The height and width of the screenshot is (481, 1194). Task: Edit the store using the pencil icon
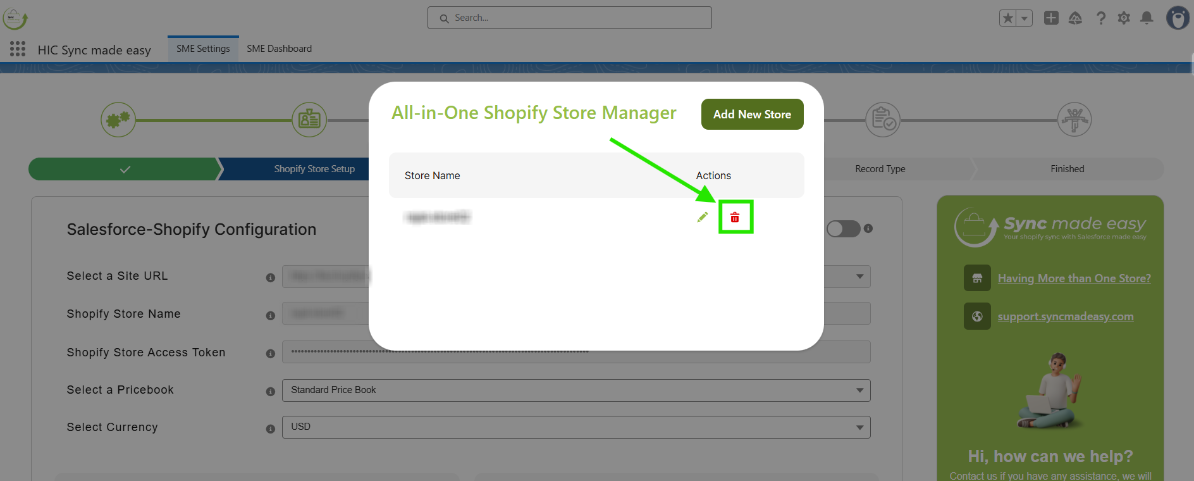(x=702, y=217)
